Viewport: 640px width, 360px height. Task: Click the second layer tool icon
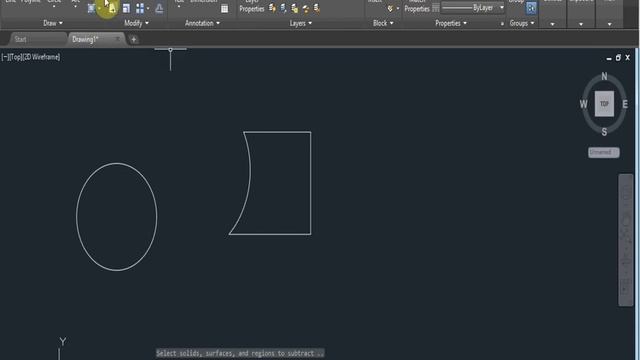pyautogui.click(x=283, y=8)
